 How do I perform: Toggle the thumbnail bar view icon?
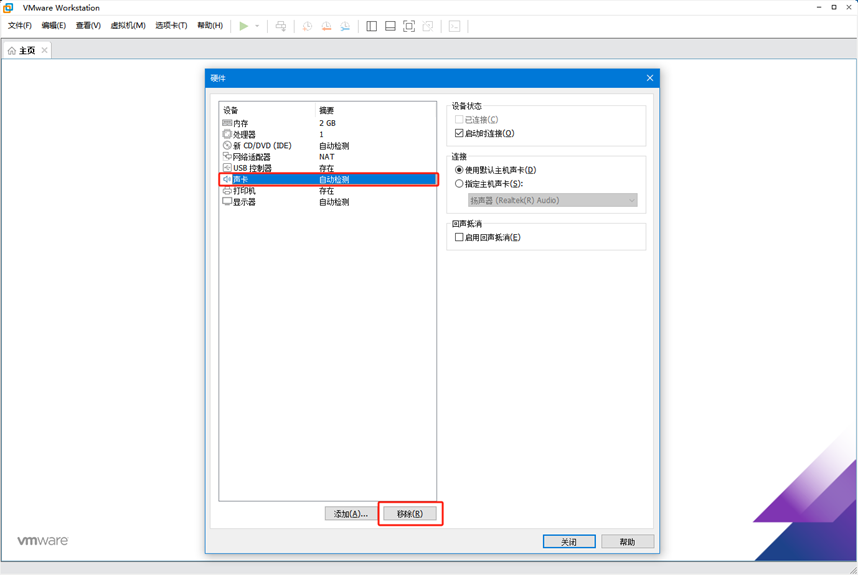(x=390, y=26)
